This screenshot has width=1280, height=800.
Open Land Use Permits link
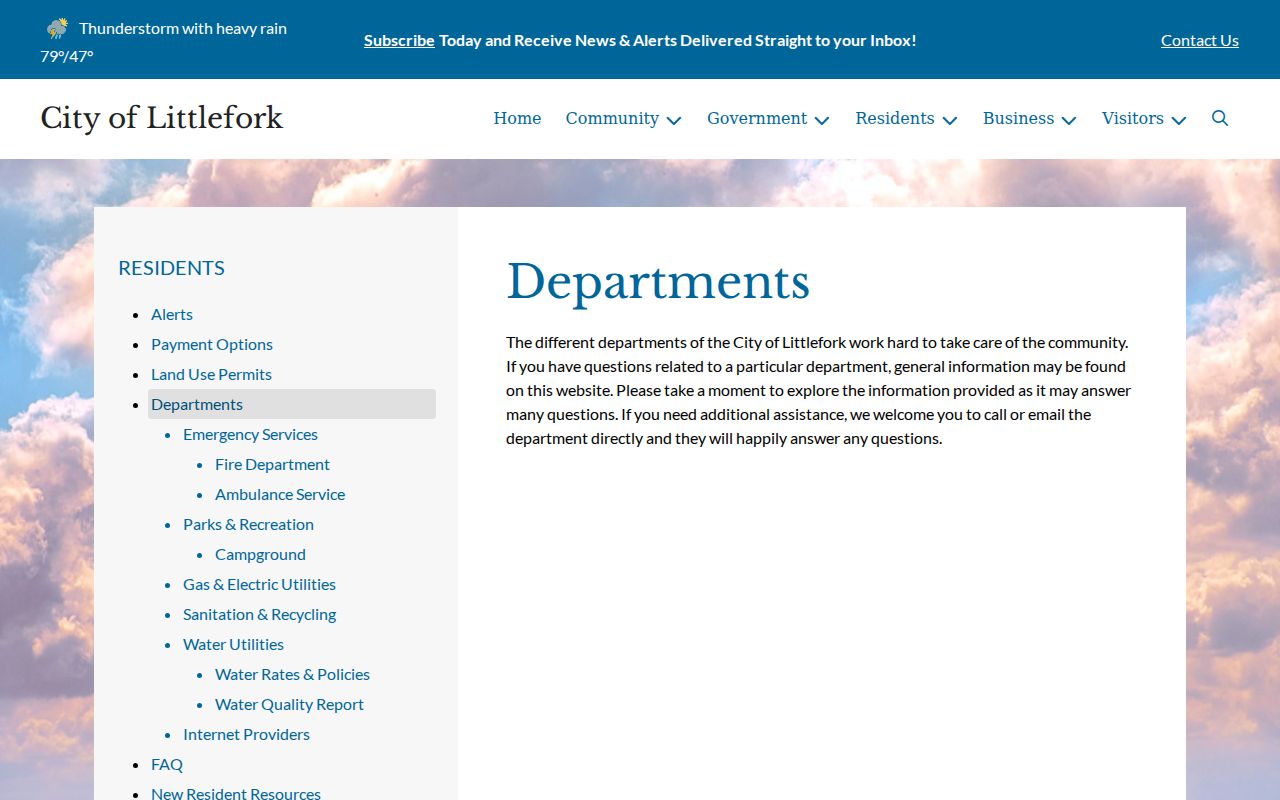pos(211,374)
